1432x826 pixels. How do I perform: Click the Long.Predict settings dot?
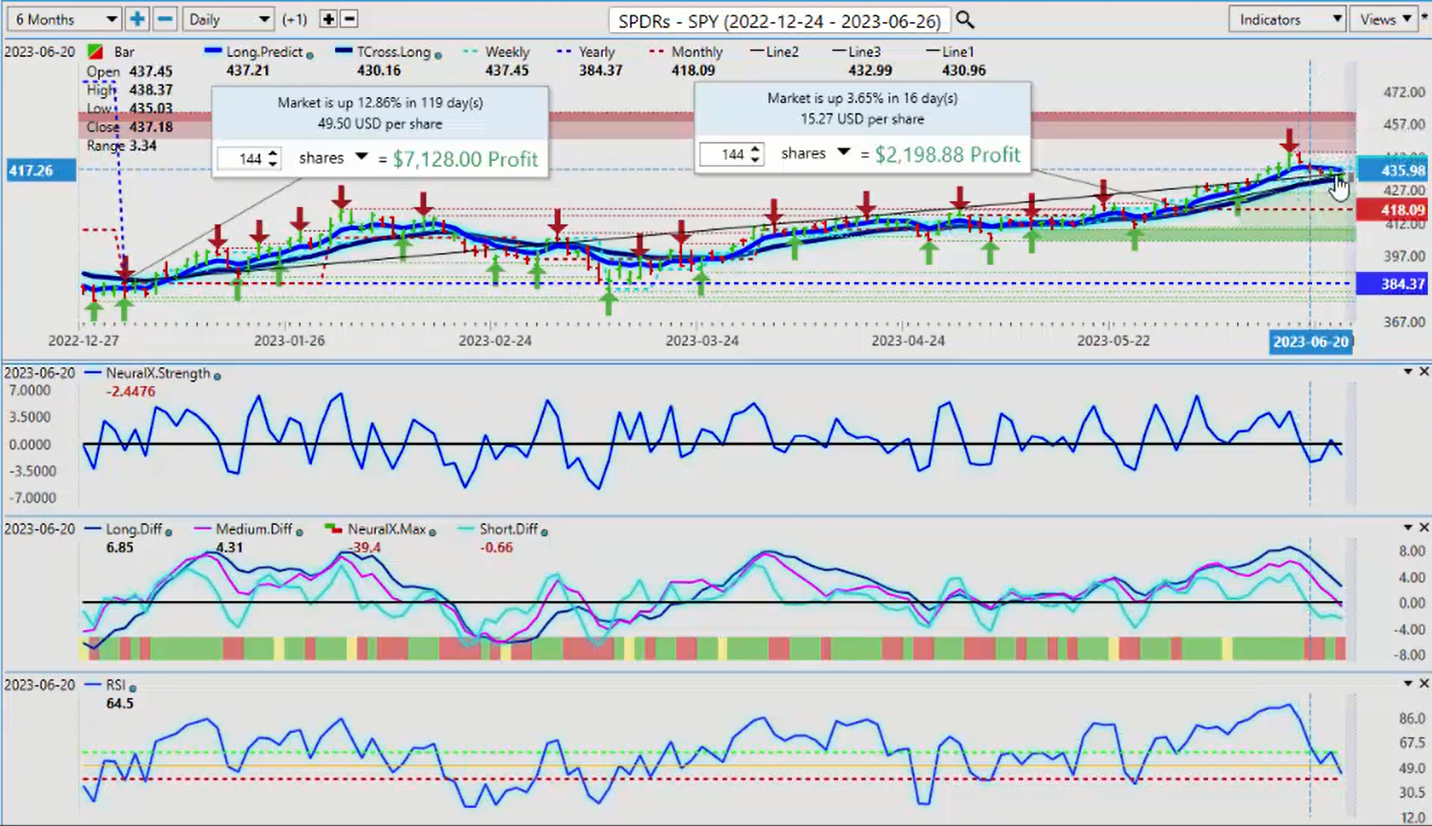pyautogui.click(x=309, y=55)
